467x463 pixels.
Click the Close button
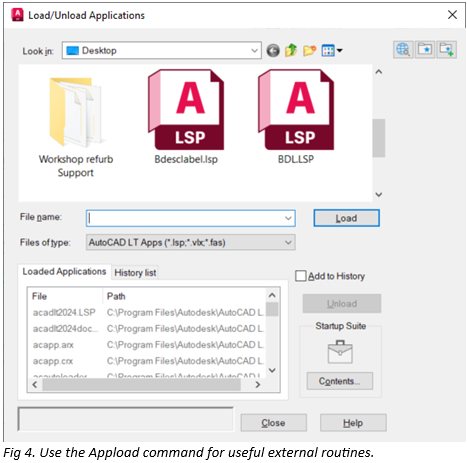tap(273, 423)
